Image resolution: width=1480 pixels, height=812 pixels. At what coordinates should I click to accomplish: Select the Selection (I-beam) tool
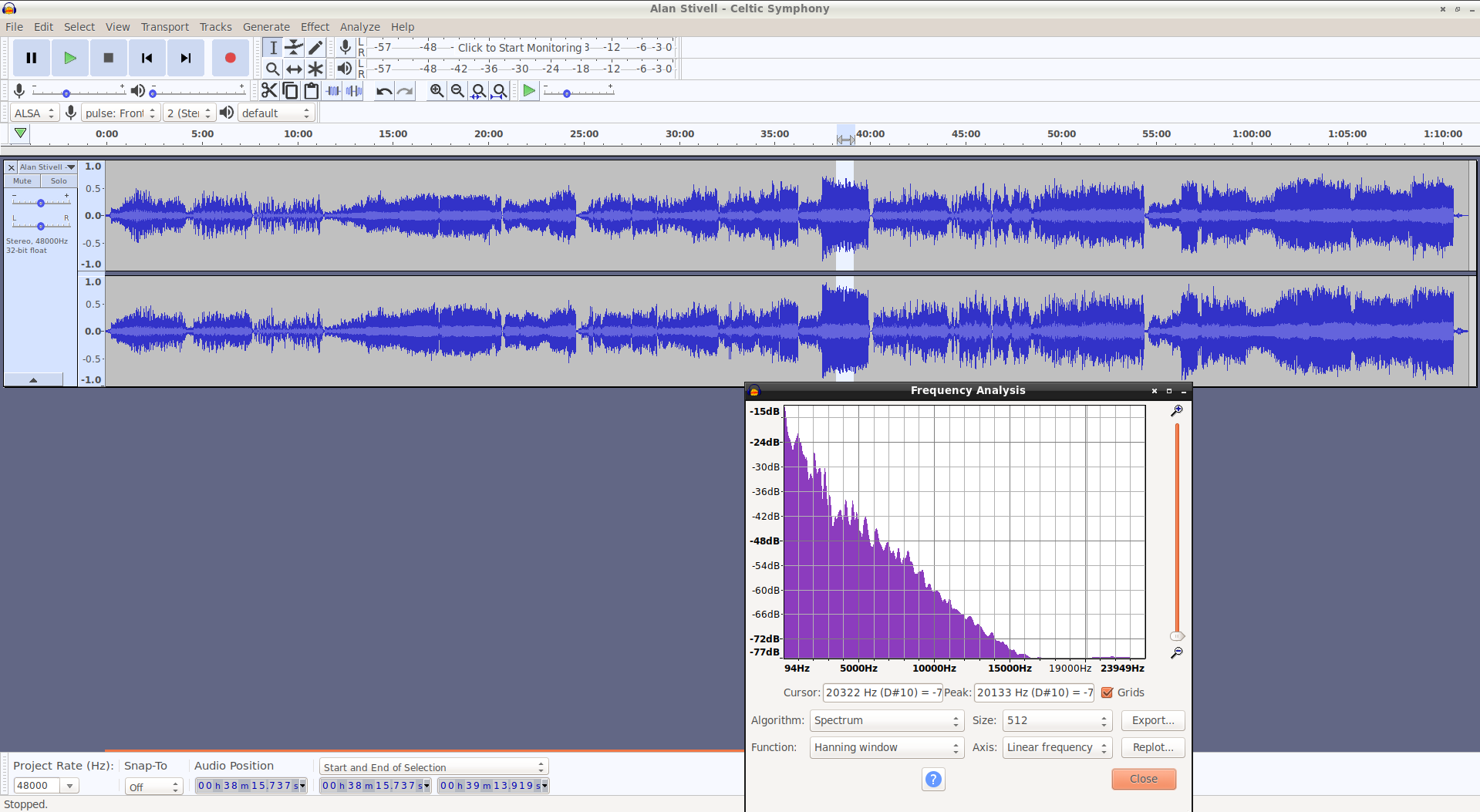coord(272,47)
